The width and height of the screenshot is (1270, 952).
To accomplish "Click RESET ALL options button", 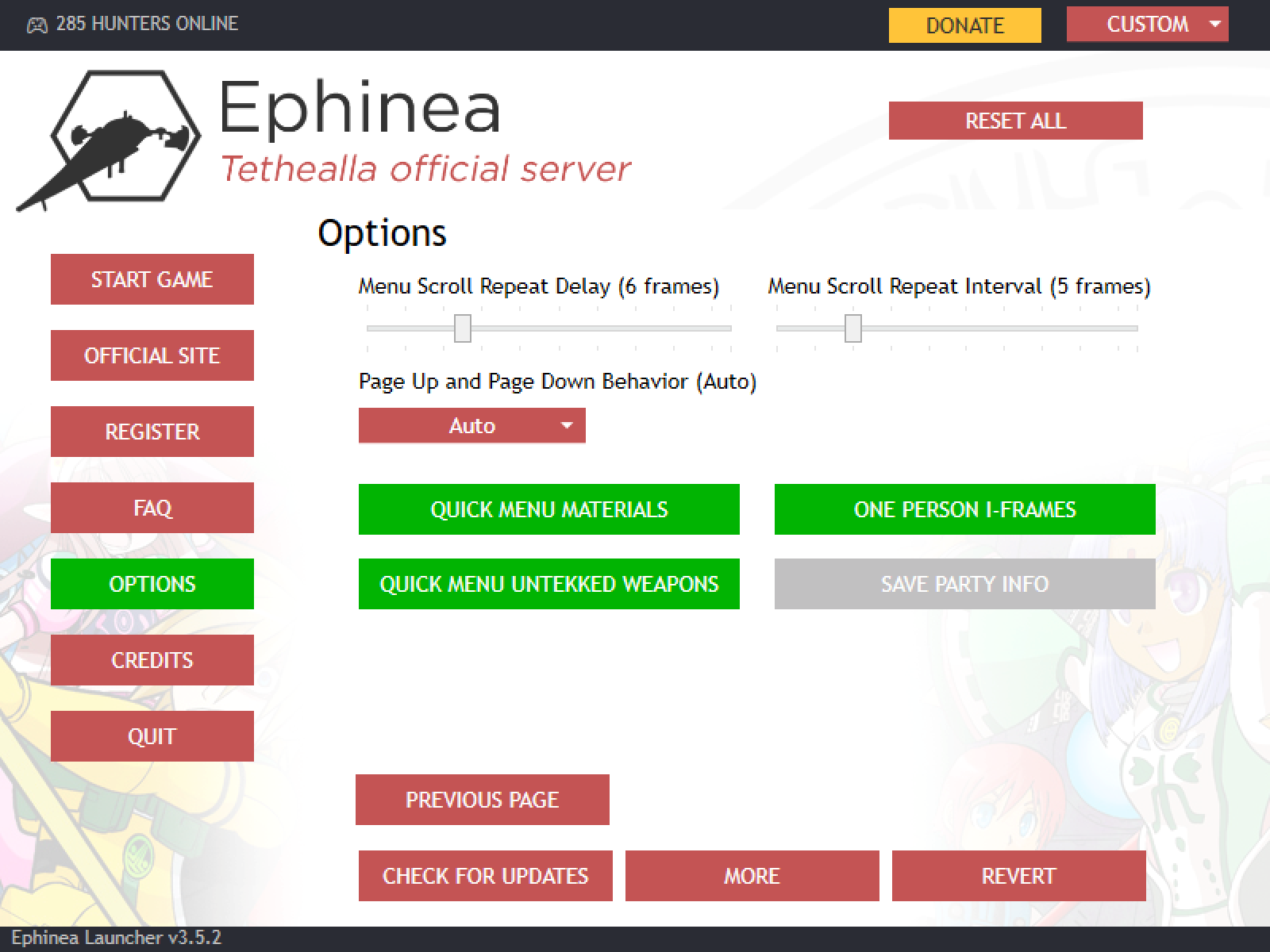I will pyautogui.click(x=1016, y=121).
